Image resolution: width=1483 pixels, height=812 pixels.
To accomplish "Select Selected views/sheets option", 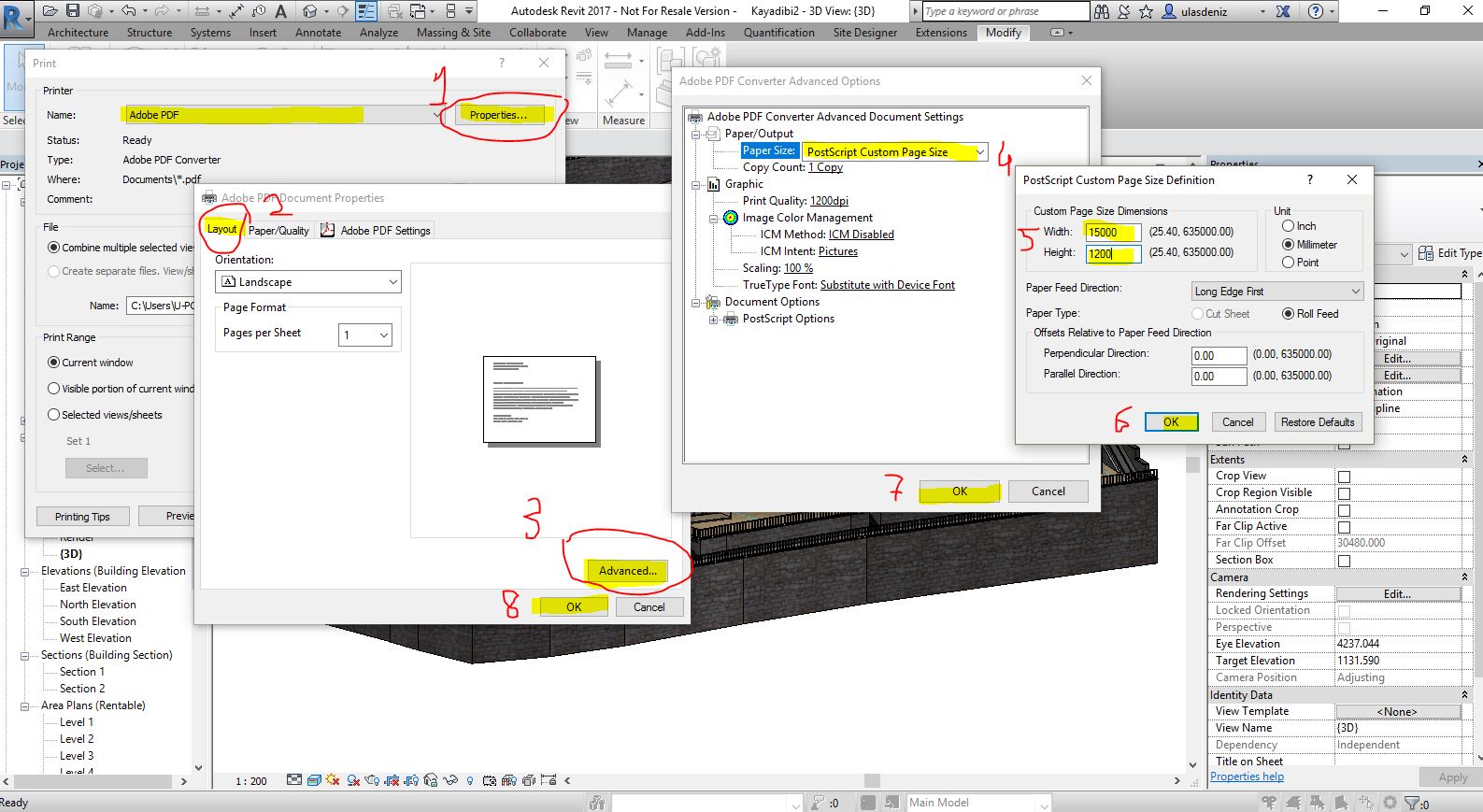I will 53,415.
